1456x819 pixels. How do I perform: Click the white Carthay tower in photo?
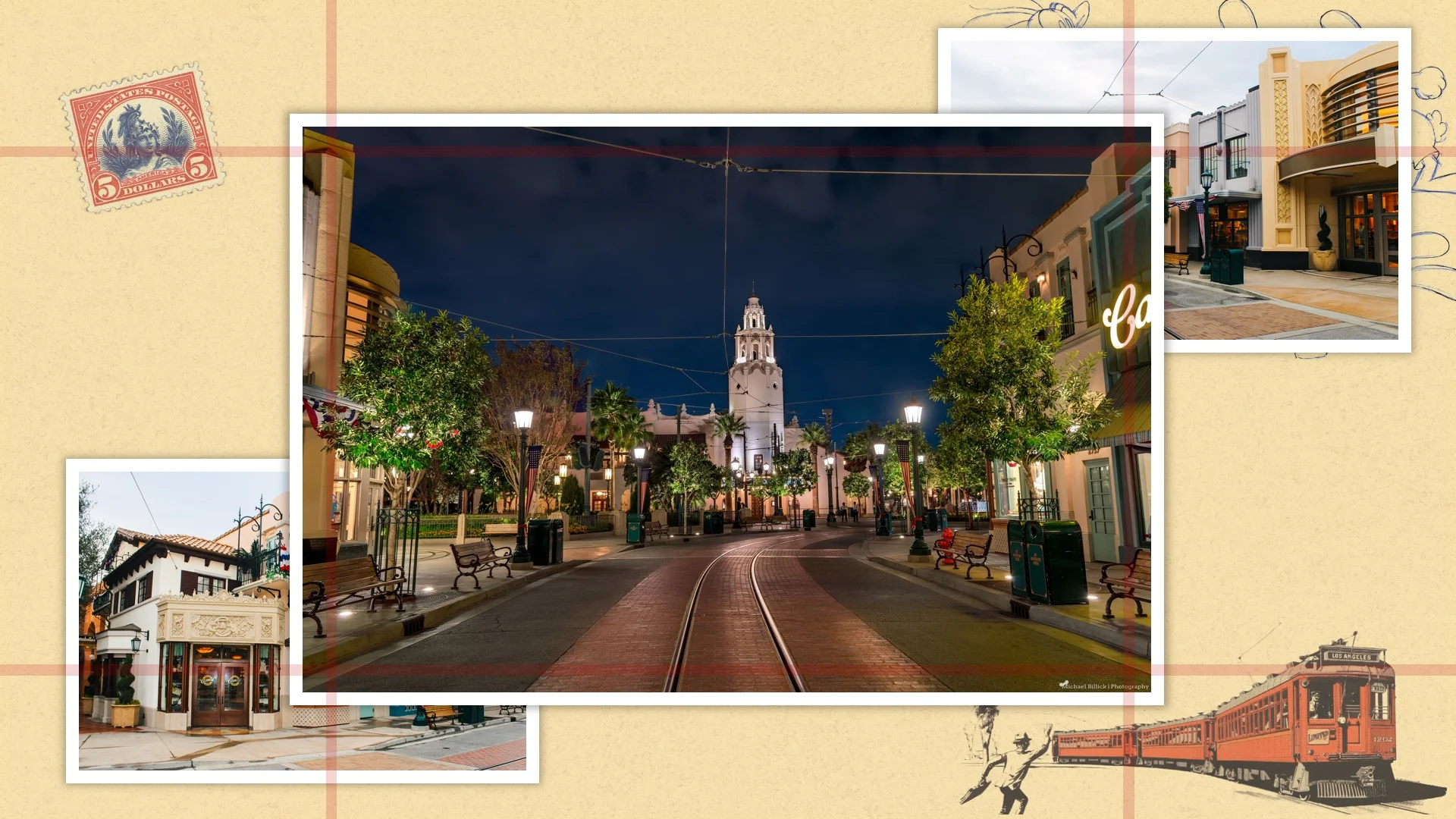pos(755,379)
